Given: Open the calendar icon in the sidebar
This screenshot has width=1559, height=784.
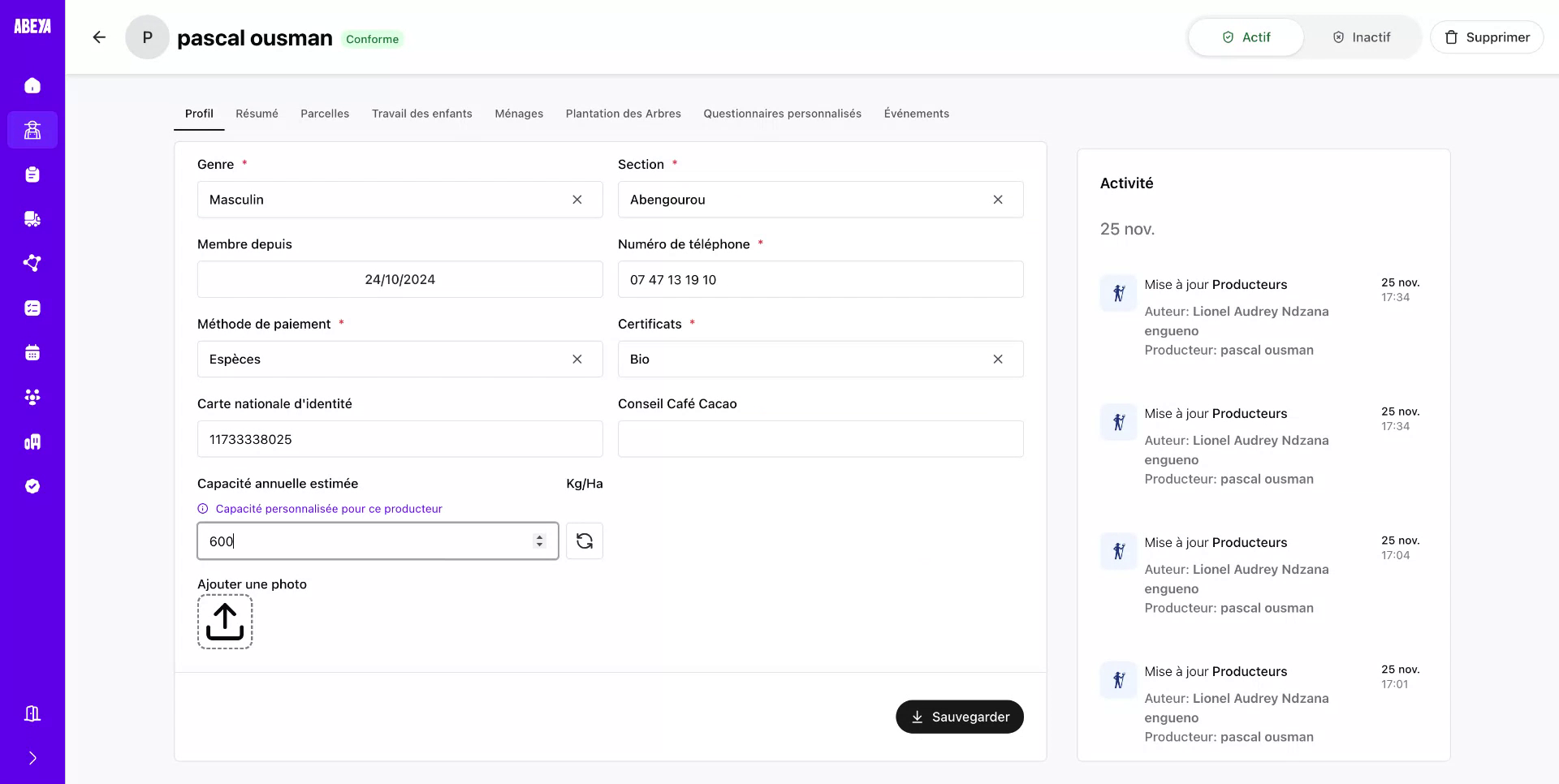Looking at the screenshot, I should click(32, 352).
